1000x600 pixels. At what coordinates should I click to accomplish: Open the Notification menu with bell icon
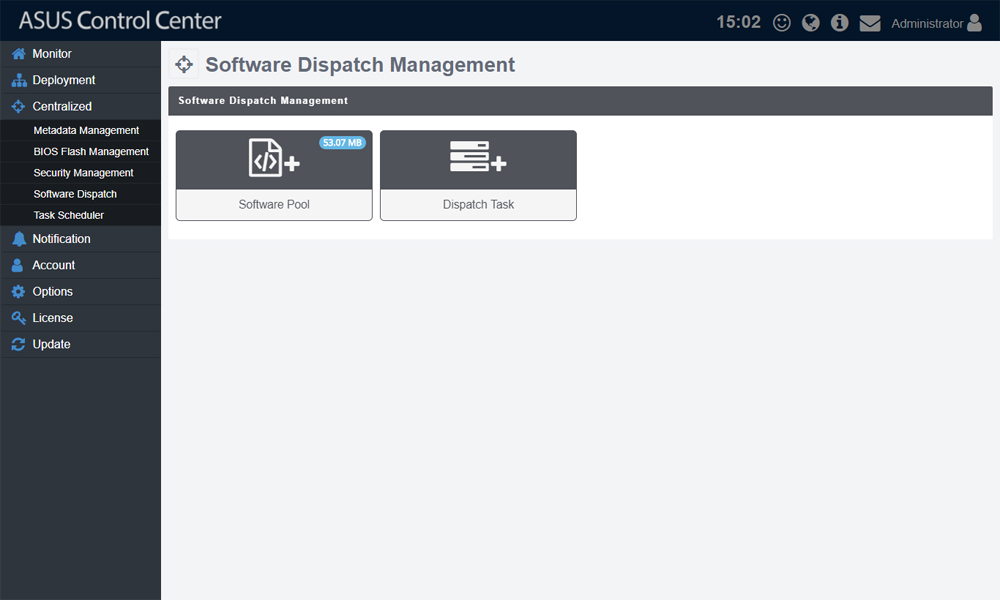pyautogui.click(x=61, y=239)
